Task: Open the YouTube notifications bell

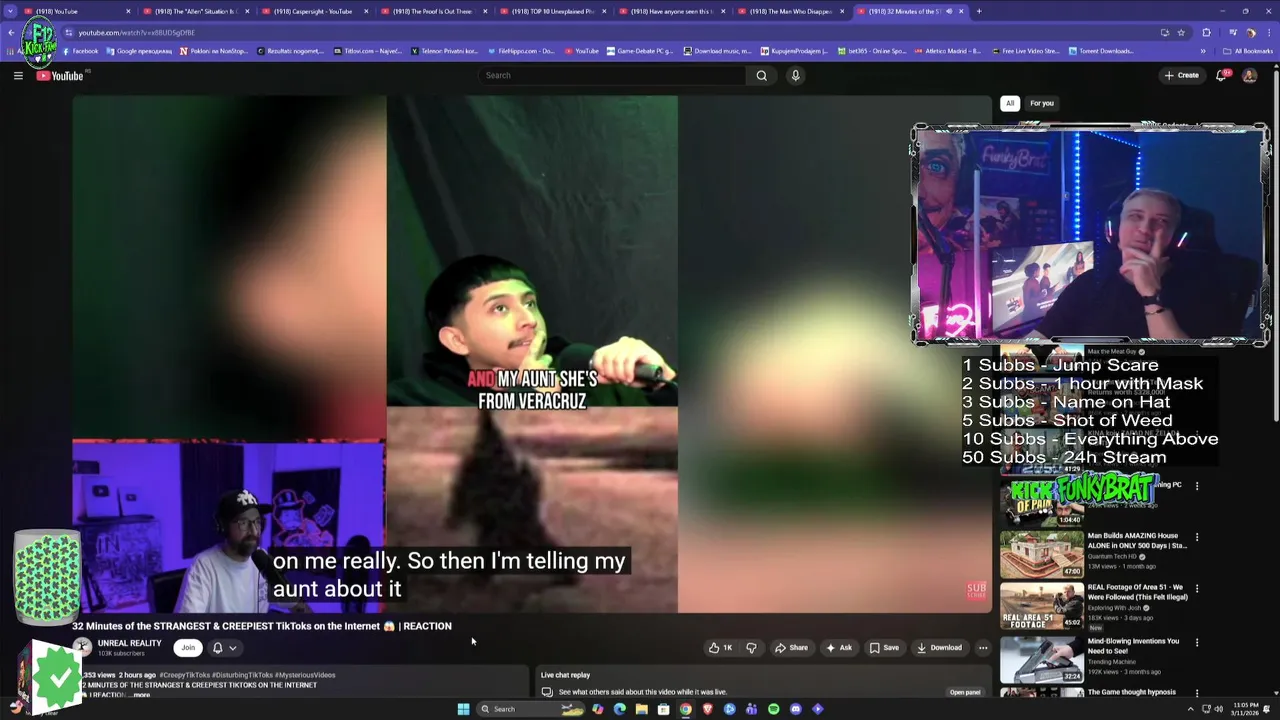Action: point(1222,75)
